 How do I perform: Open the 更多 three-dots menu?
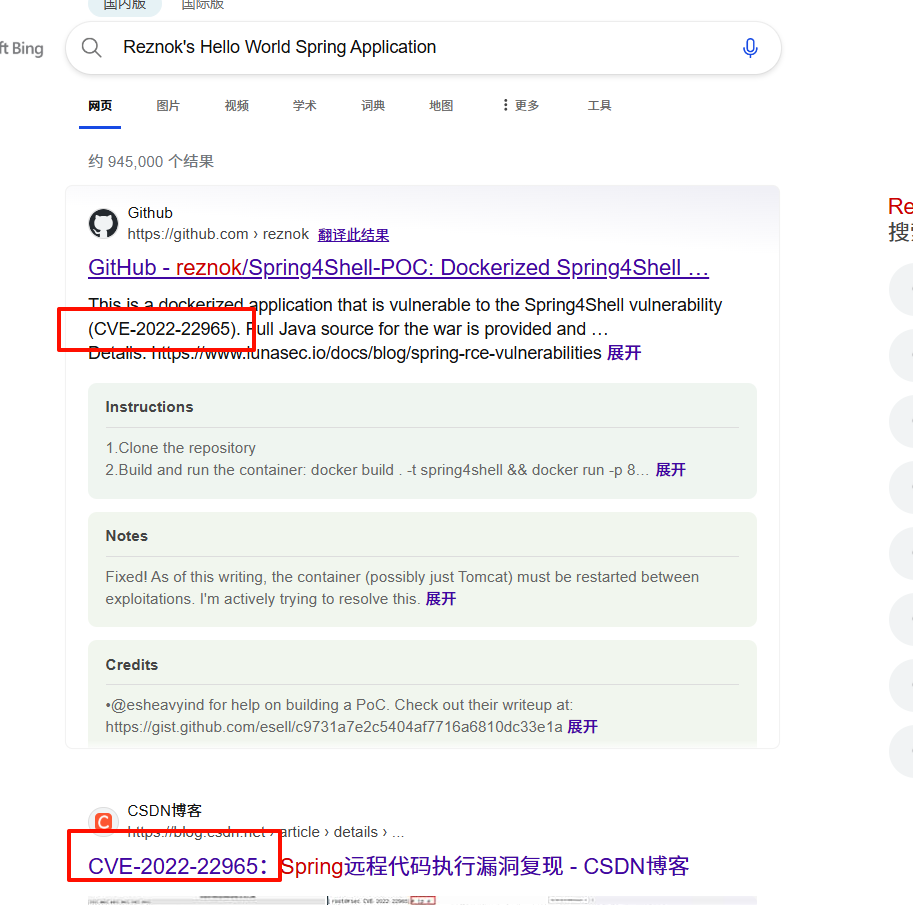(521, 105)
